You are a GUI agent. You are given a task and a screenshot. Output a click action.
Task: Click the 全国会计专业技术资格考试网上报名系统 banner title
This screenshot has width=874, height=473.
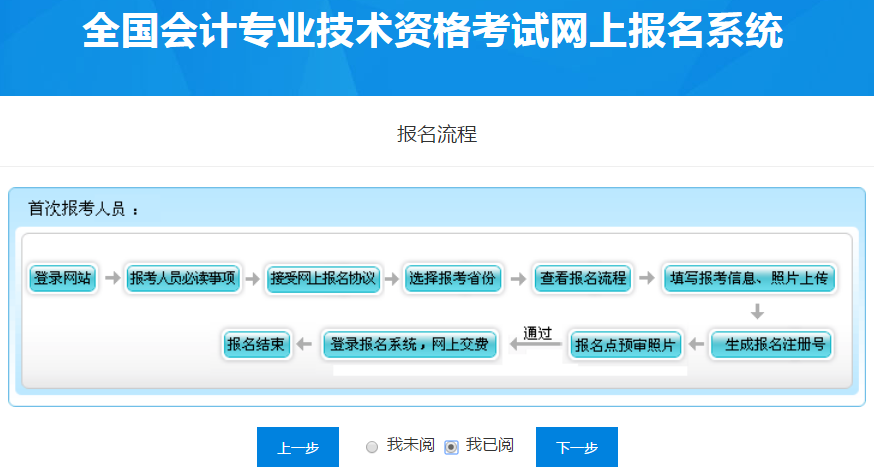[433, 33]
